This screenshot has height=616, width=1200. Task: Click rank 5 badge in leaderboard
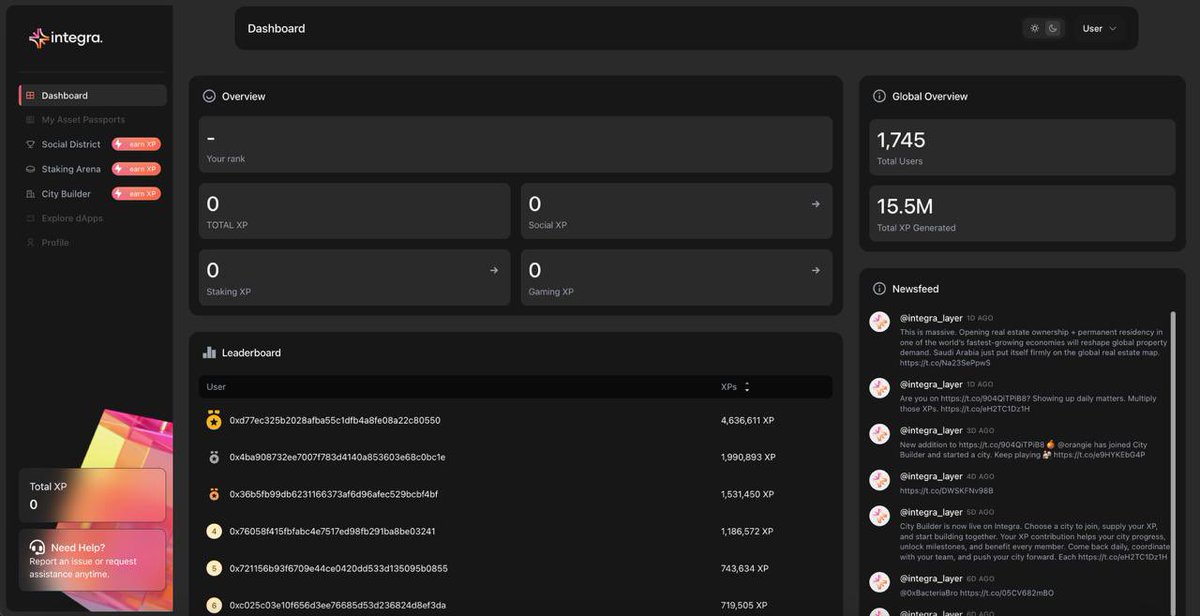point(214,568)
